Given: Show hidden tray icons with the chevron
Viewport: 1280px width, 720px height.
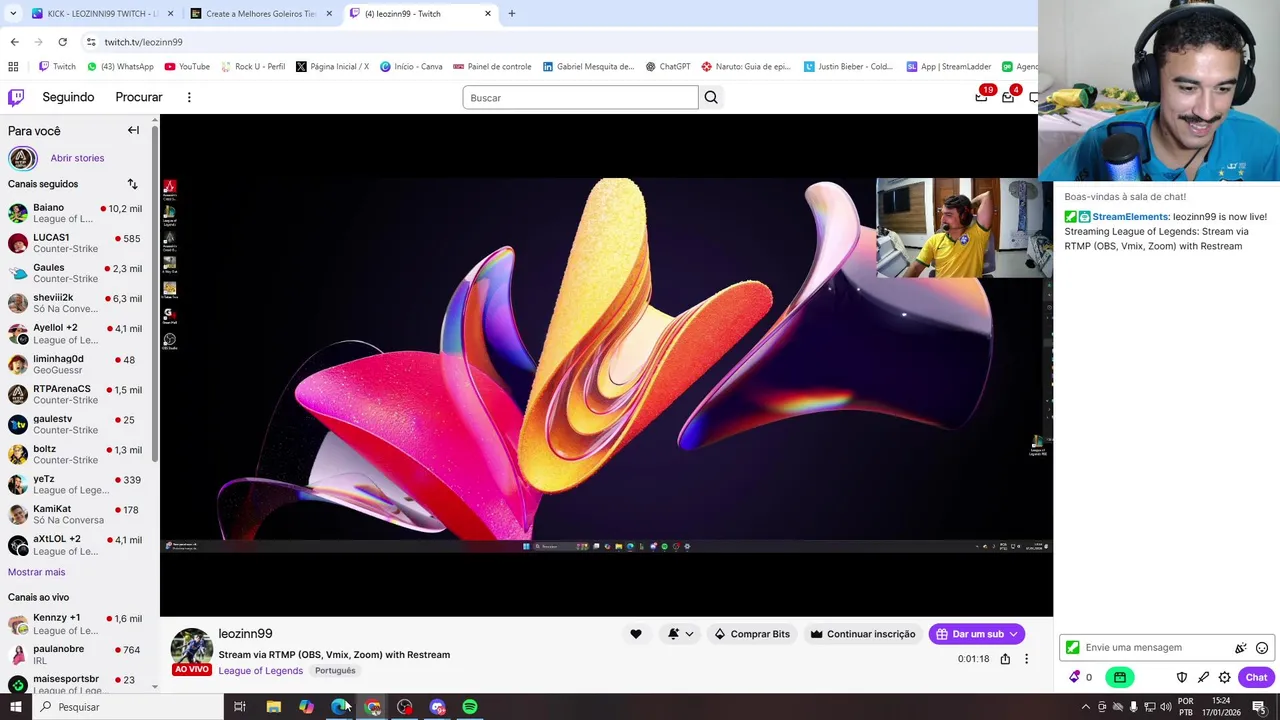Looking at the screenshot, I should pyautogui.click(x=1085, y=707).
